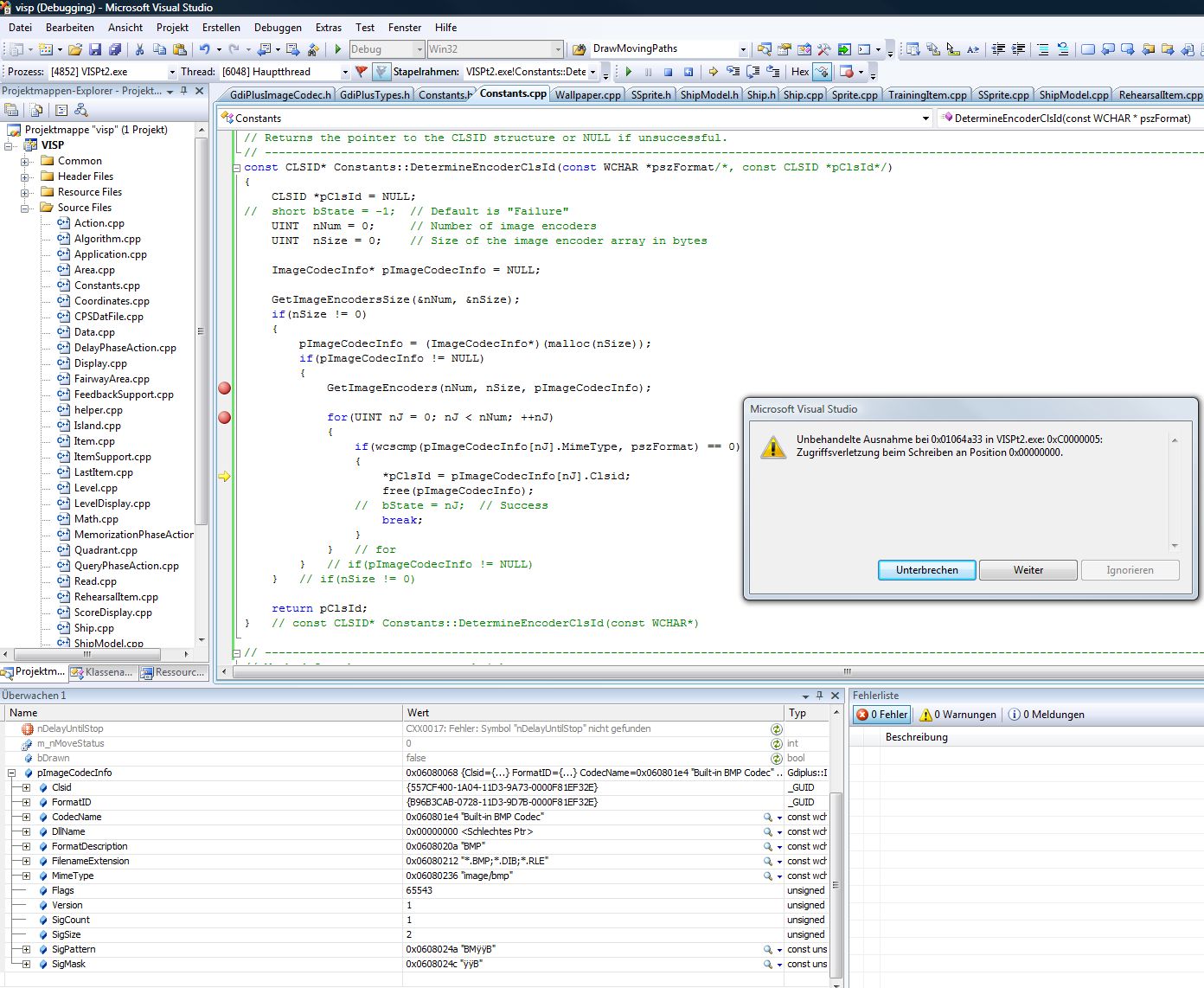Stop debugging with the square stop icon

(x=668, y=72)
